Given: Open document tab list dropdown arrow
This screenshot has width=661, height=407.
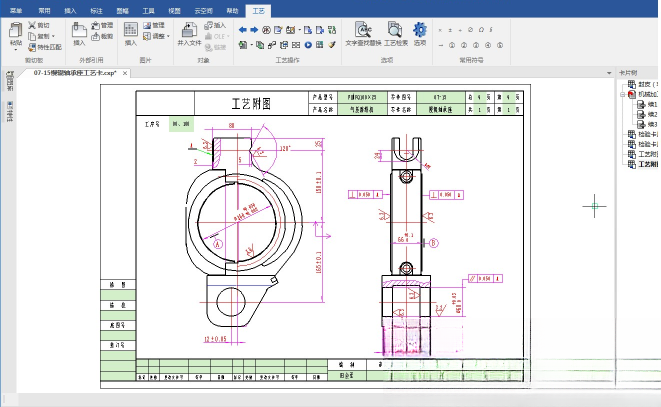Looking at the screenshot, I should pos(609,73).
